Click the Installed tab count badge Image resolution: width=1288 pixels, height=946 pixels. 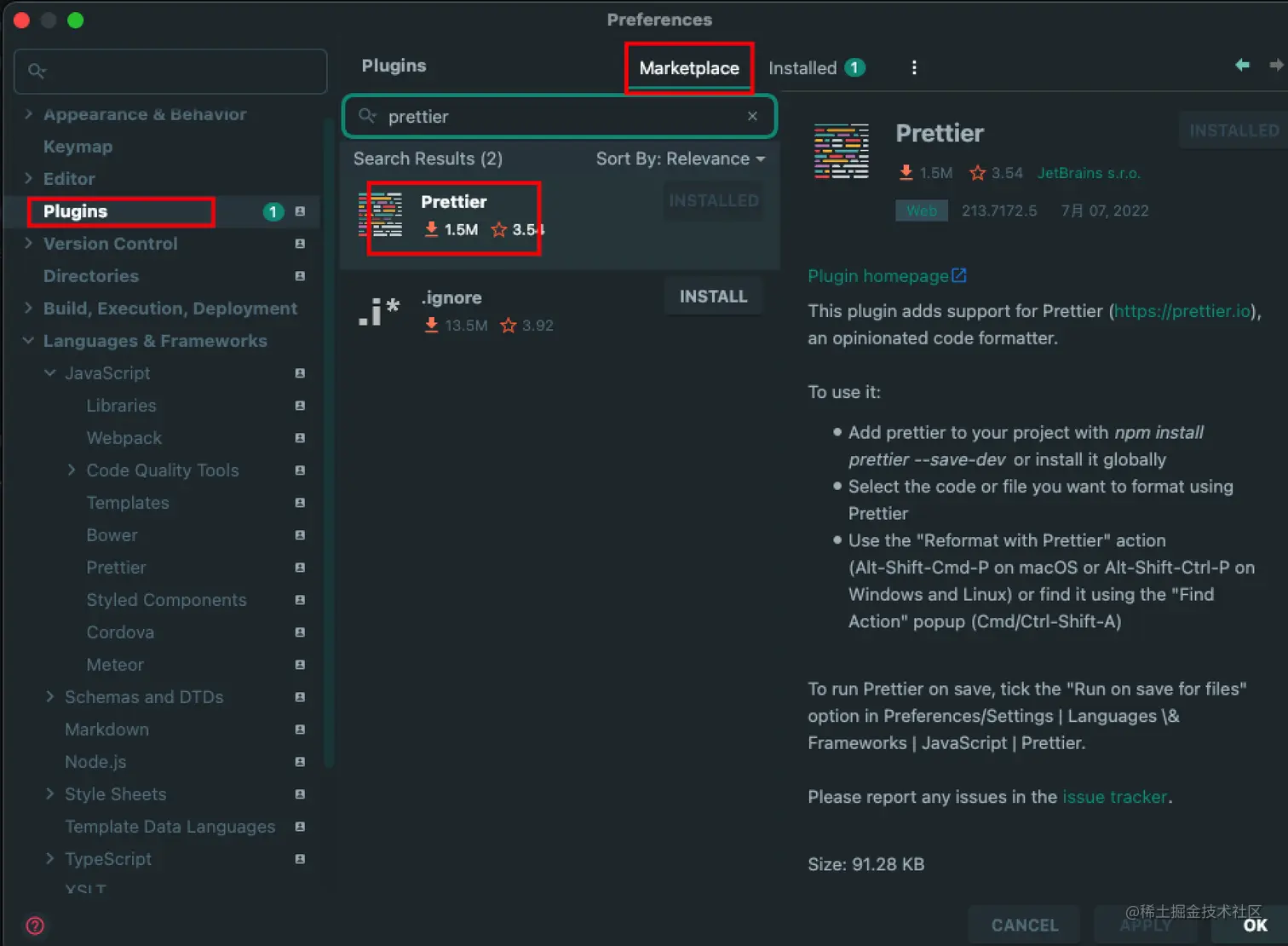pyautogui.click(x=854, y=68)
